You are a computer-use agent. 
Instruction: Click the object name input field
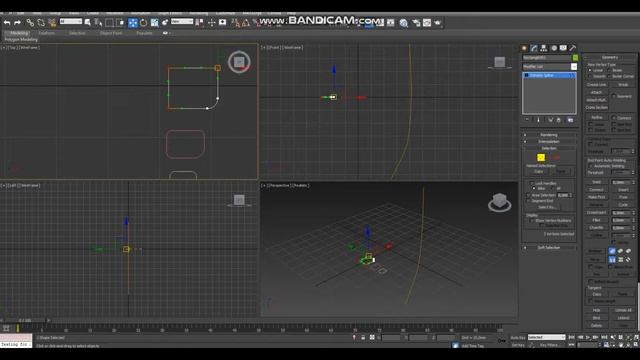click(x=547, y=58)
